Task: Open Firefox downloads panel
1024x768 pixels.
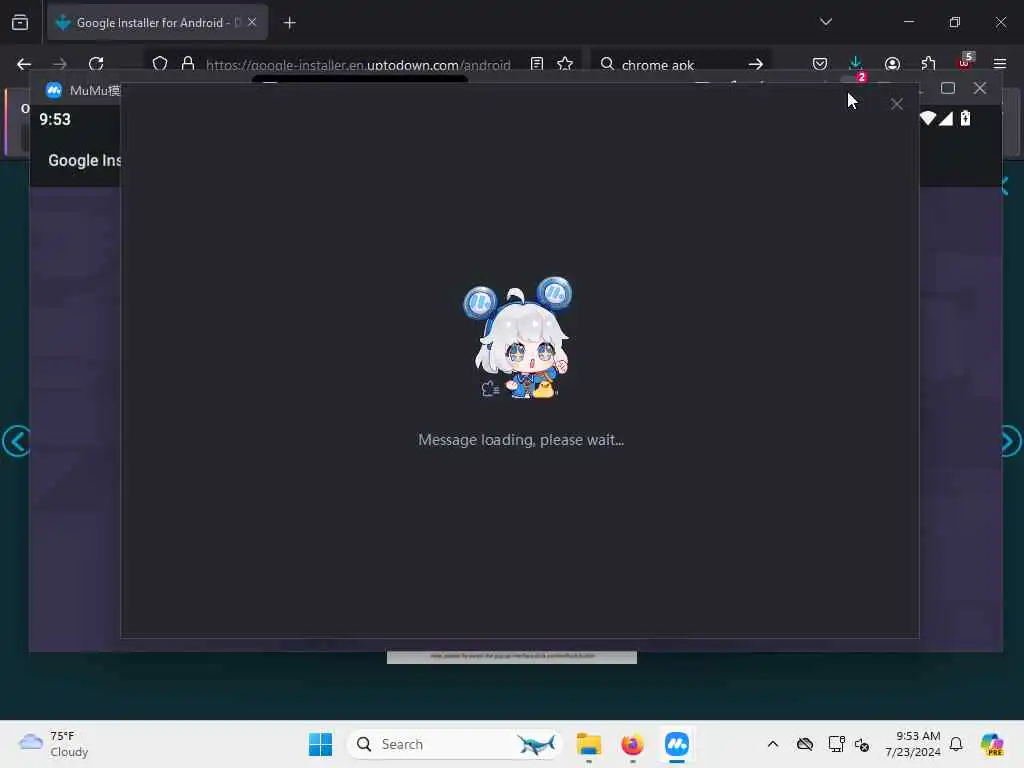Action: click(x=856, y=63)
